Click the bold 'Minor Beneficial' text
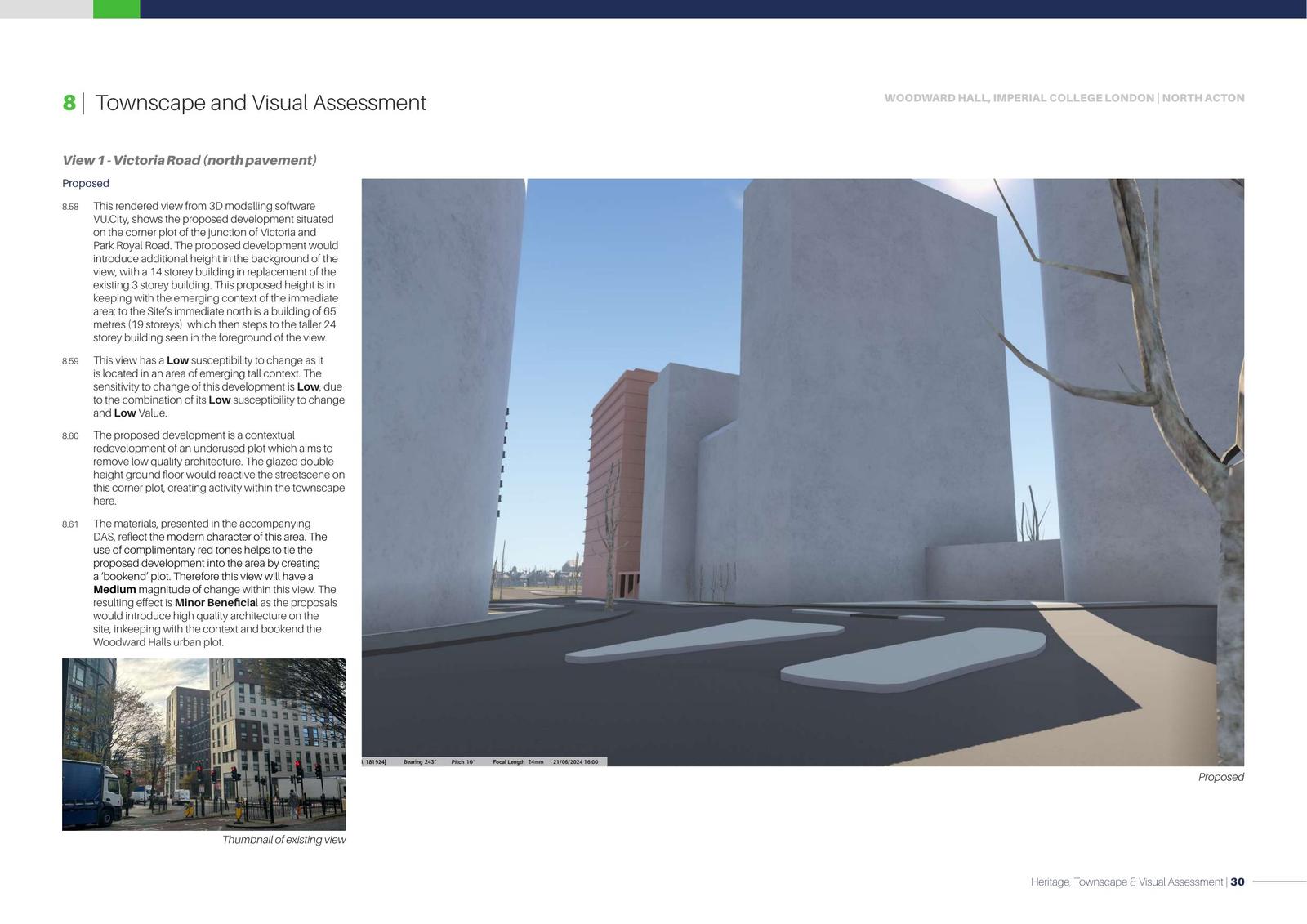 pyautogui.click(x=215, y=603)
